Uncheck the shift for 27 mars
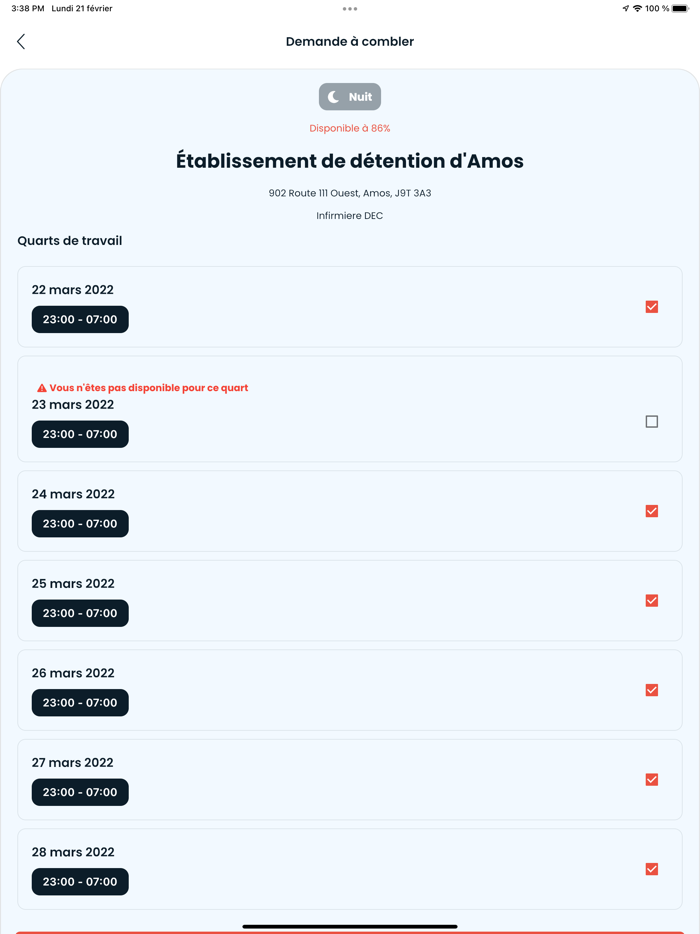 pyautogui.click(x=651, y=779)
